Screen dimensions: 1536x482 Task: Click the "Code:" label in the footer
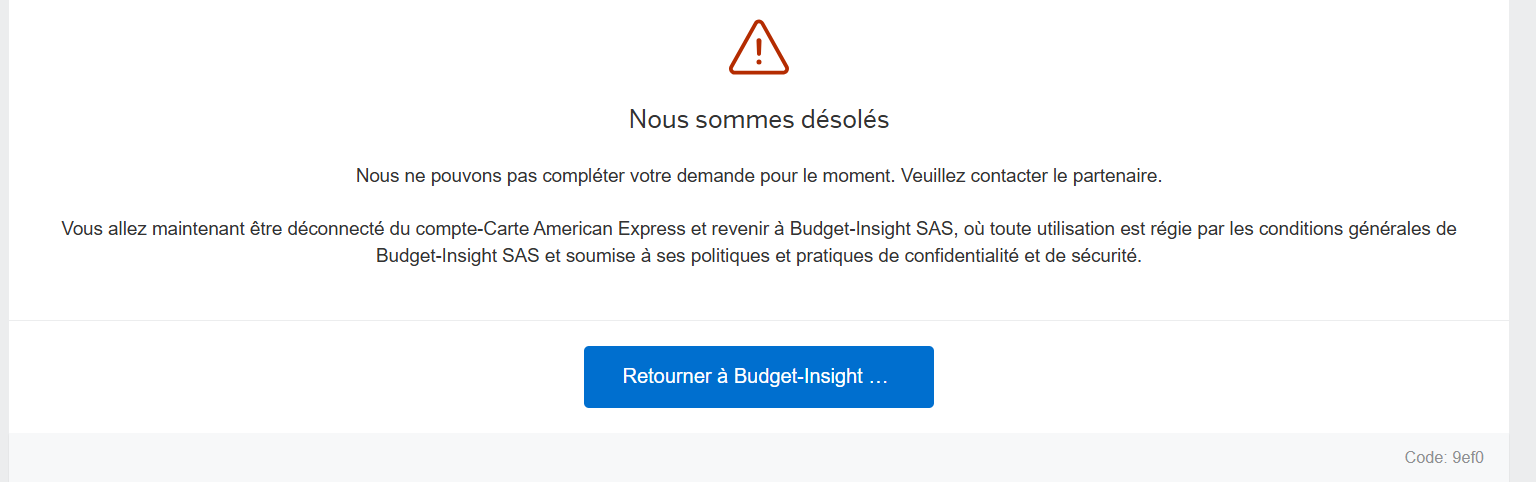tap(1426, 458)
